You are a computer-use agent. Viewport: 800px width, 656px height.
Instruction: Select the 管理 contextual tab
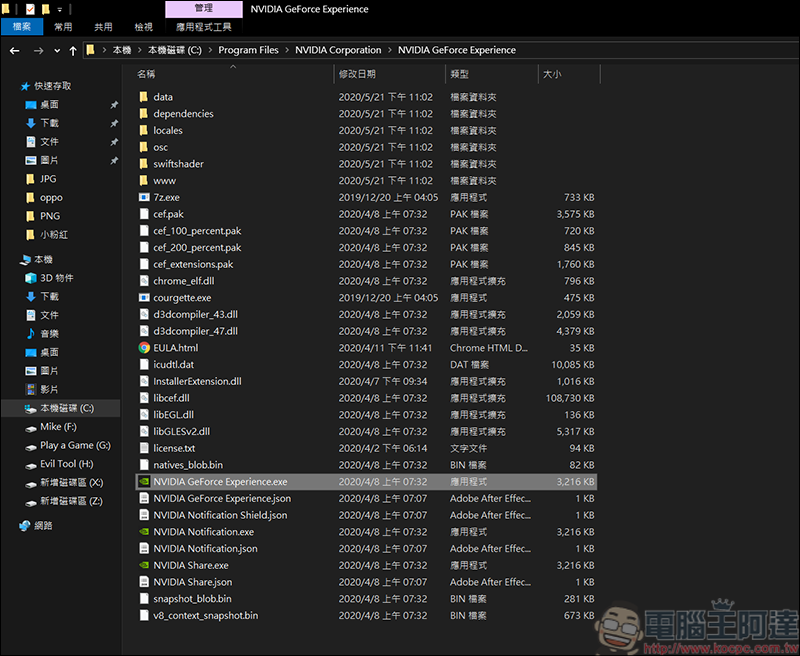pyautogui.click(x=204, y=9)
